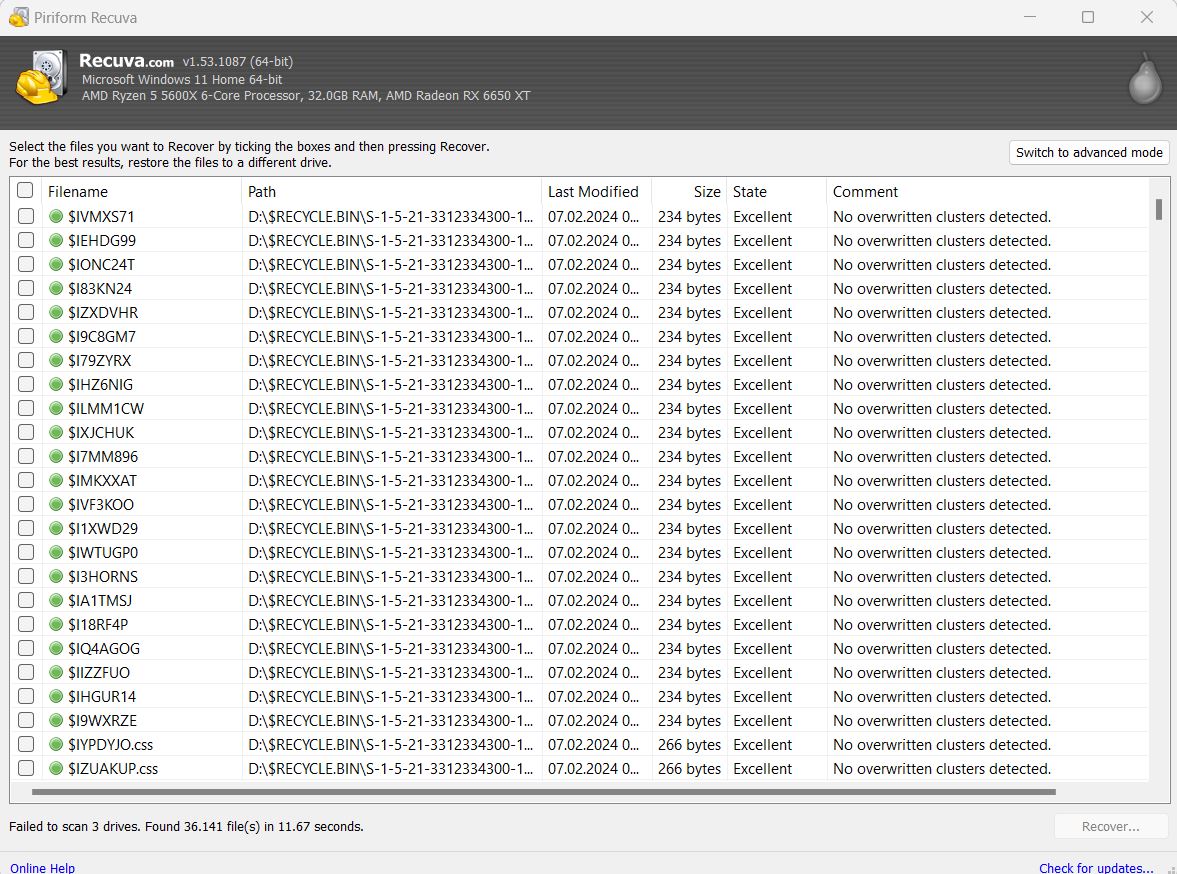The height and width of the screenshot is (874, 1177).
Task: Click green state dot for $I1XWD29
Action: click(x=56, y=529)
